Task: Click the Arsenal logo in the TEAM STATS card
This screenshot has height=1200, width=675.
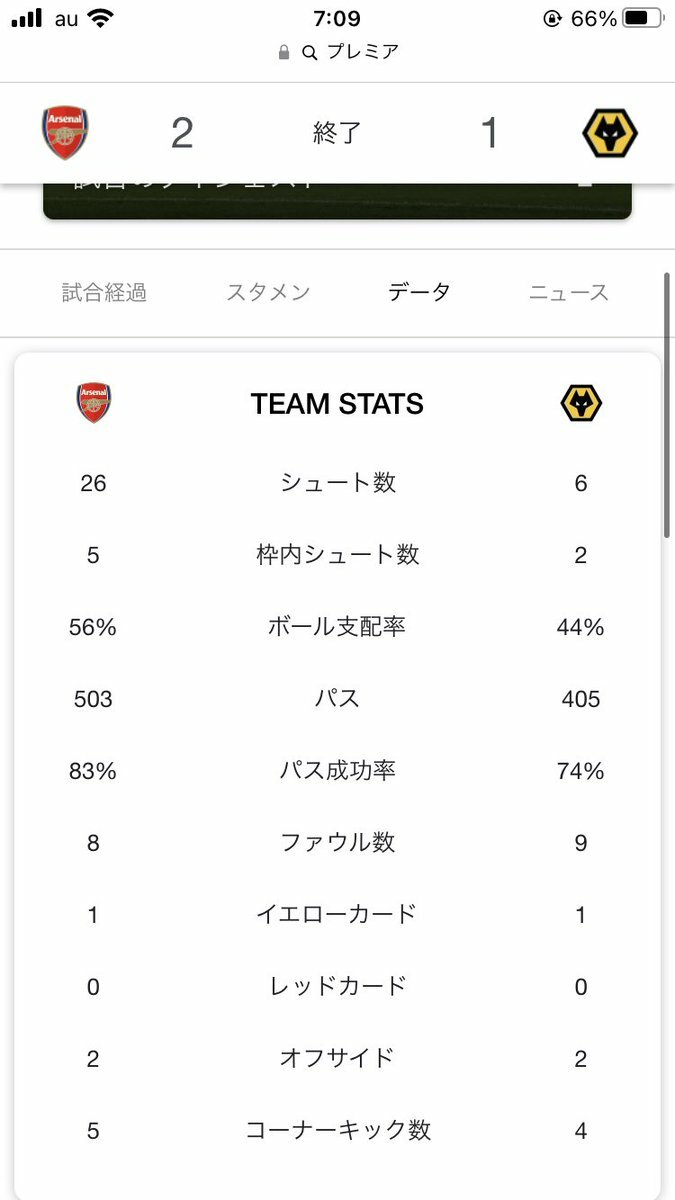Action: coord(94,403)
